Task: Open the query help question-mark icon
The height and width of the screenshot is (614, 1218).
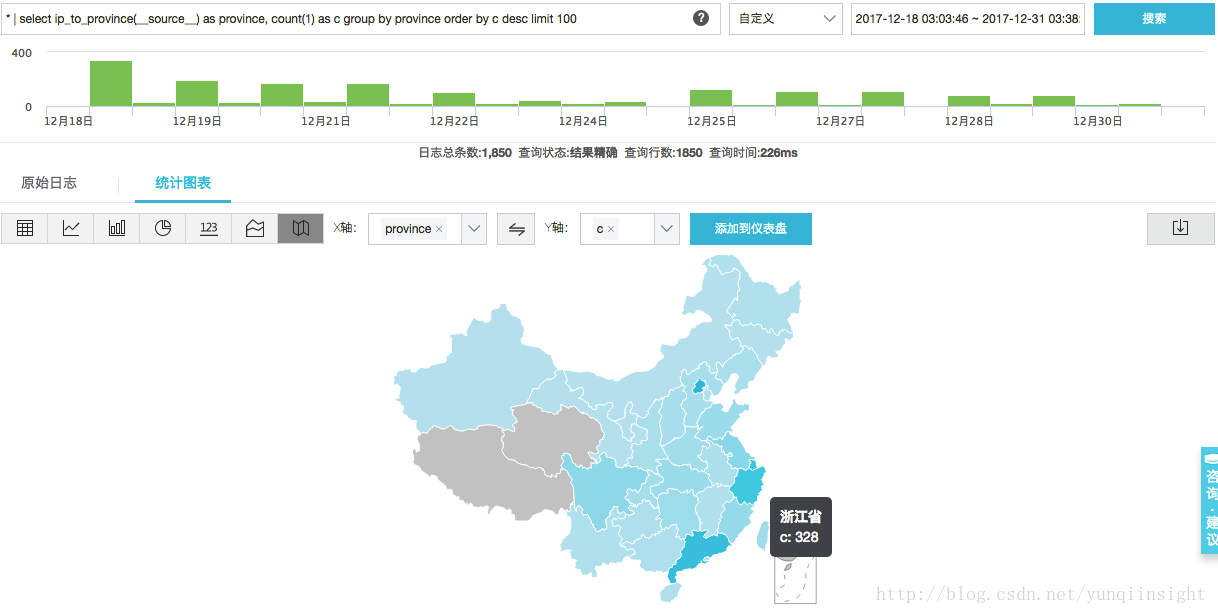Action: [x=701, y=18]
